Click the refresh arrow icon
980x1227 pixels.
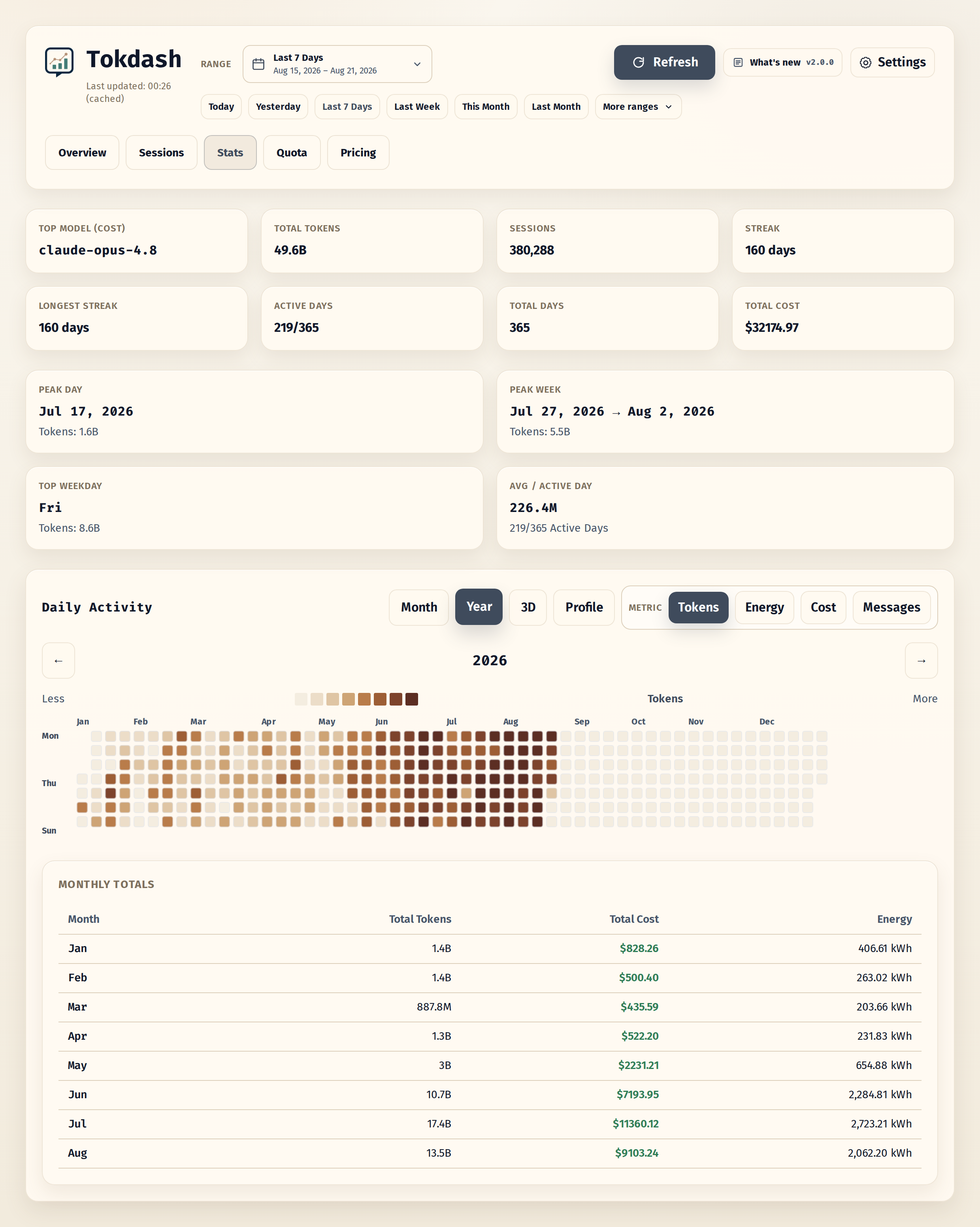pyautogui.click(x=638, y=62)
